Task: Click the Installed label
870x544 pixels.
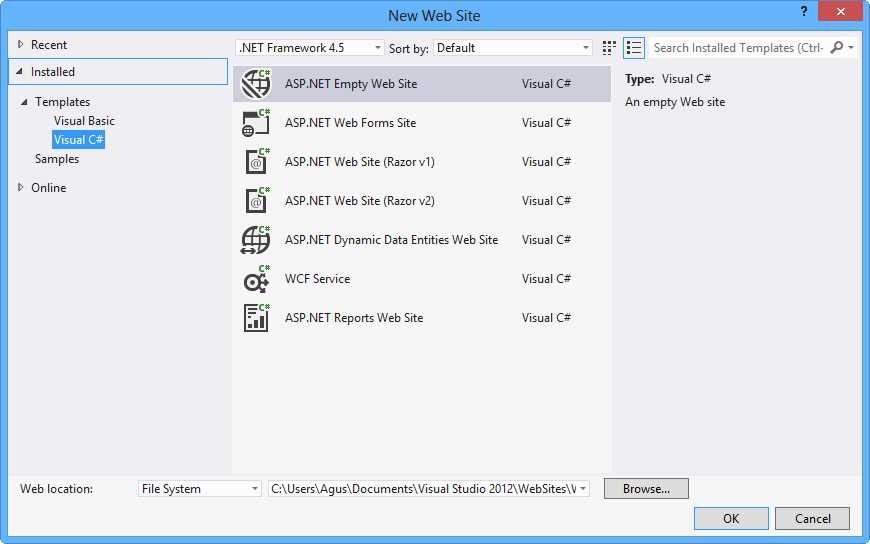Action: 53,72
